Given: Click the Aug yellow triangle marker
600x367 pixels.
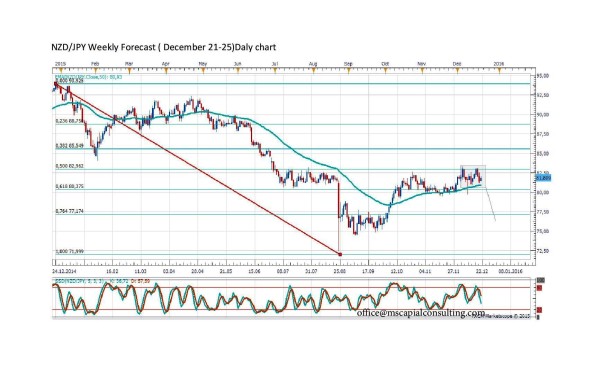Looking at the screenshot, I should pyautogui.click(x=313, y=70).
